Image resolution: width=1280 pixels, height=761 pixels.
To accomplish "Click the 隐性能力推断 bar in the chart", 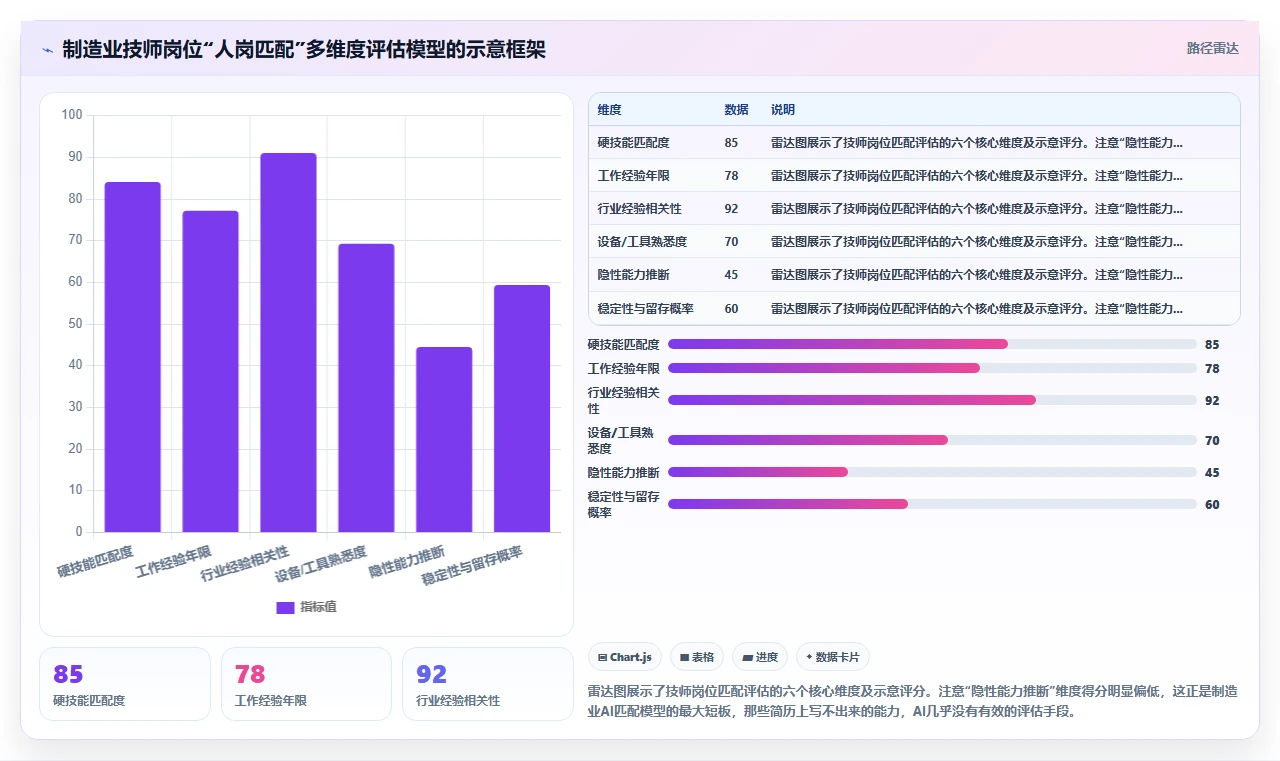I will click(x=444, y=439).
